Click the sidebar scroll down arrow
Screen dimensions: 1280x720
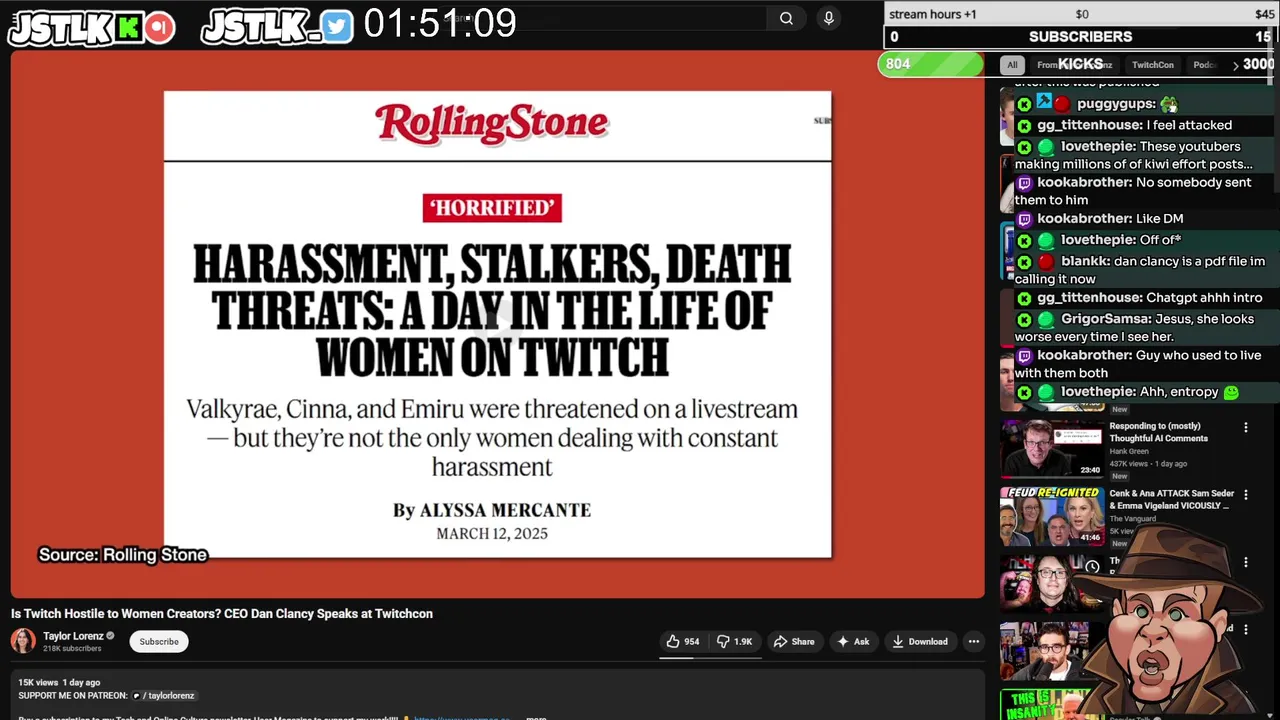(1272, 714)
